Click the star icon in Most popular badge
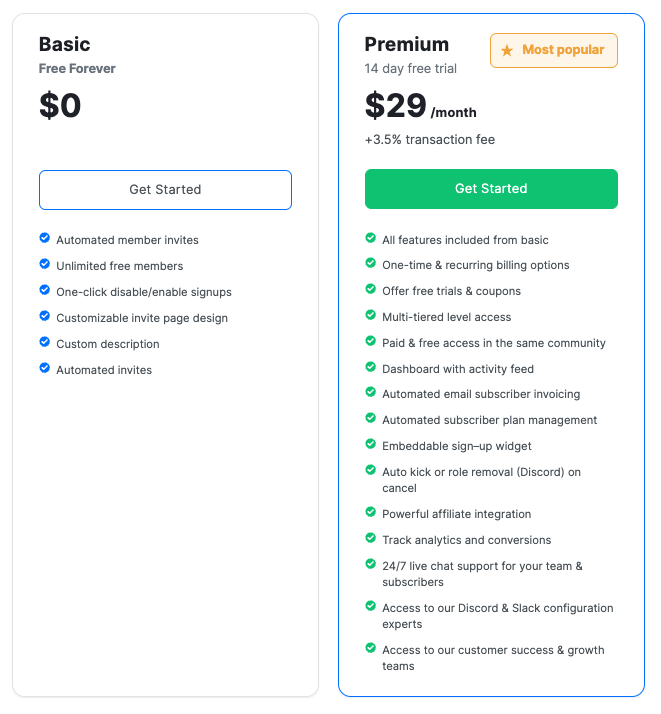661x714 pixels. [x=507, y=50]
